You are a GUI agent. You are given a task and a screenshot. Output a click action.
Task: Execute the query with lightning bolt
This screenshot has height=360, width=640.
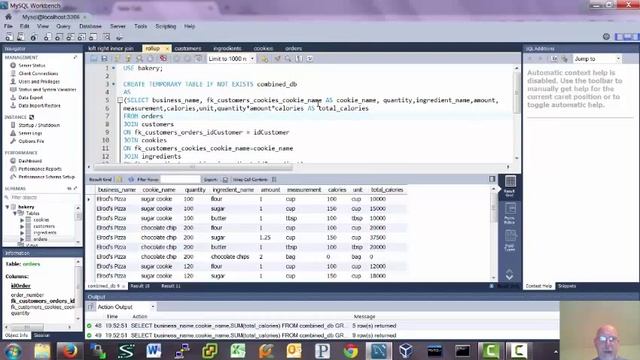tap(117, 59)
